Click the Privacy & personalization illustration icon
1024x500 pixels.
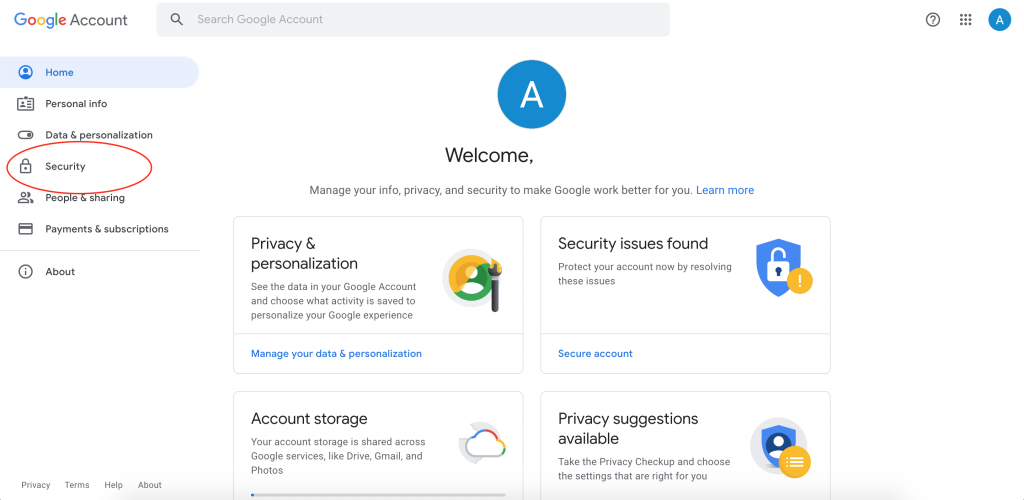[472, 280]
